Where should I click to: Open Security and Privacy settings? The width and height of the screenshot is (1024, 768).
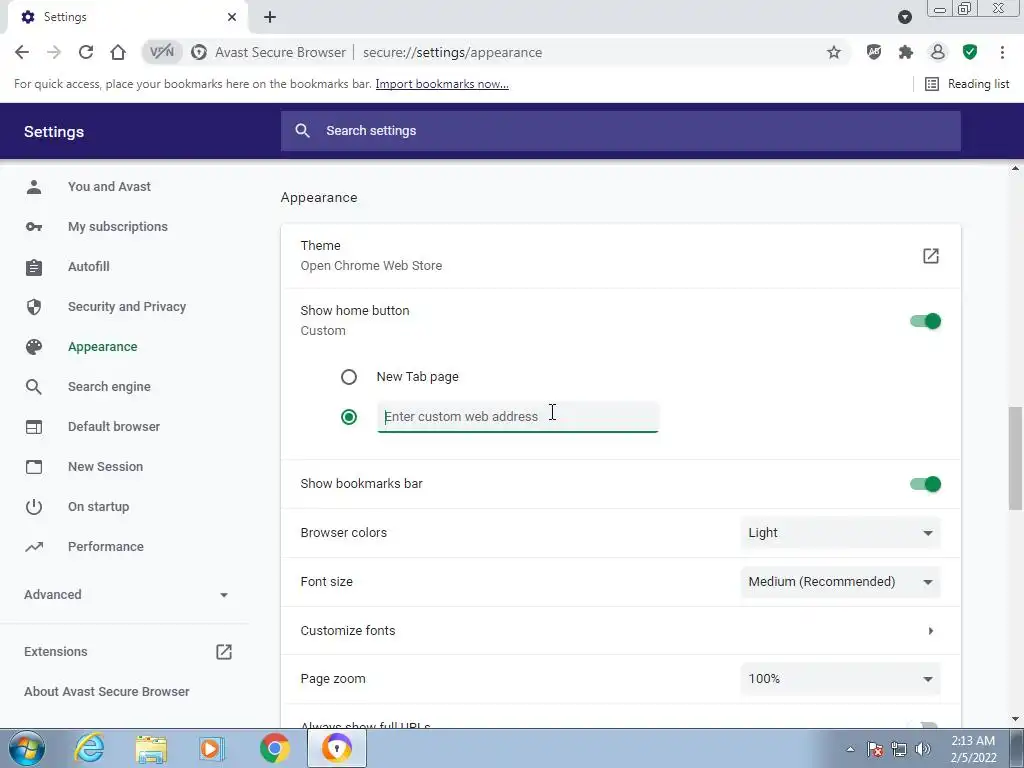[127, 307]
